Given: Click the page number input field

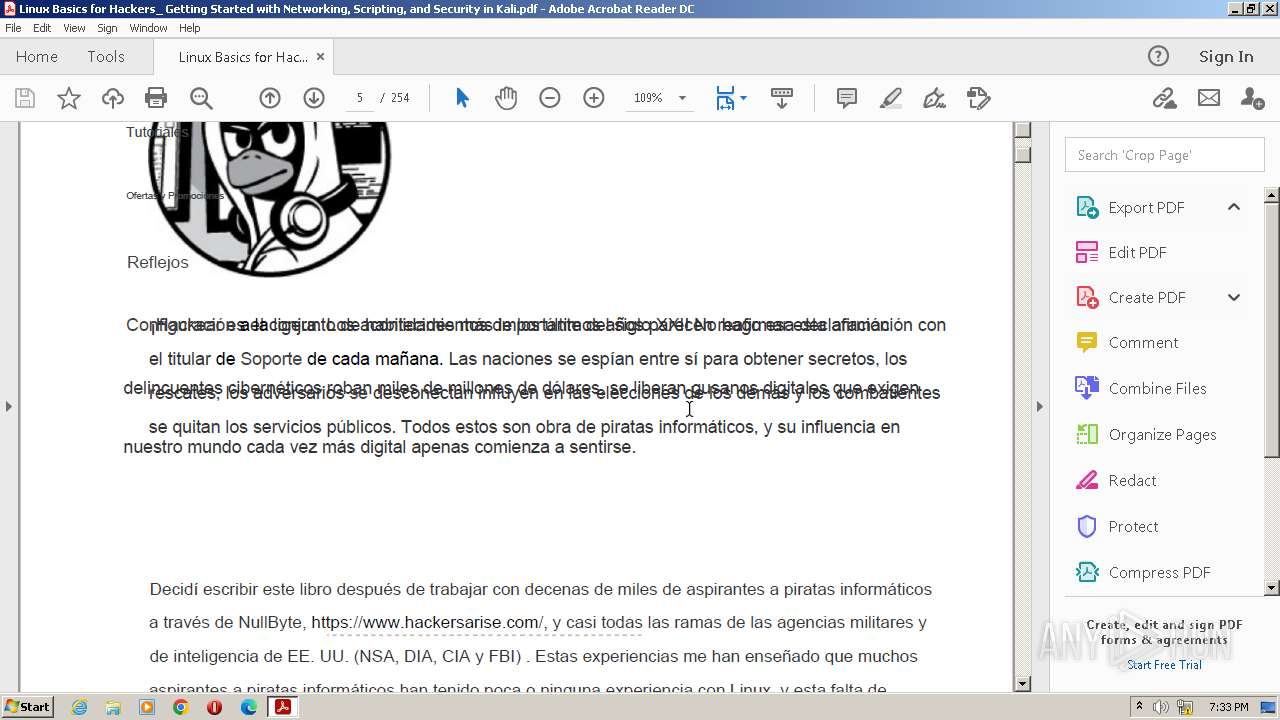Looking at the screenshot, I should click(359, 98).
